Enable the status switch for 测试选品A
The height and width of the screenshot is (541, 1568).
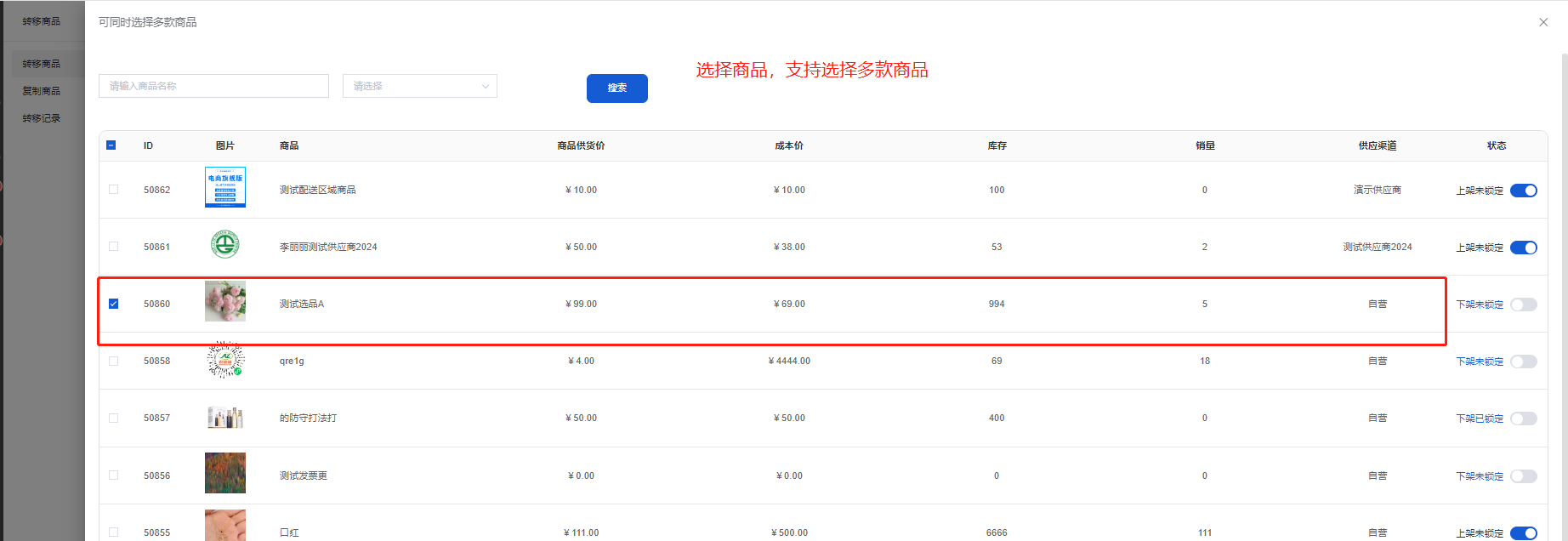pos(1523,305)
